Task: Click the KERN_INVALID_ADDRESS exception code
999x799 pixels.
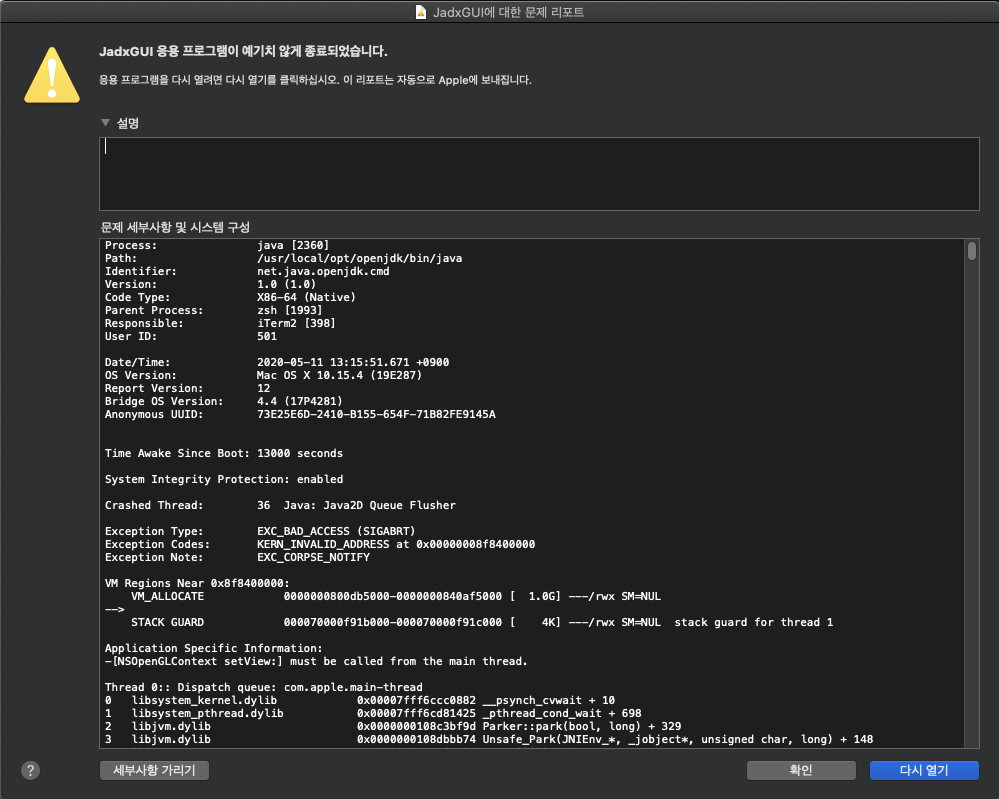Action: coord(396,544)
